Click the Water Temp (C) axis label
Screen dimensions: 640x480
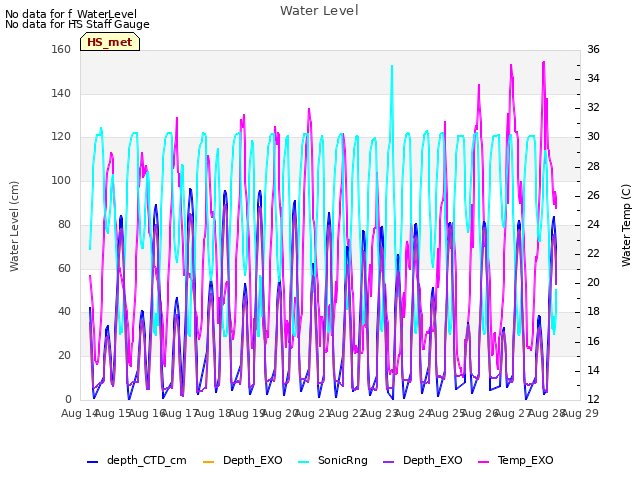(x=626, y=225)
